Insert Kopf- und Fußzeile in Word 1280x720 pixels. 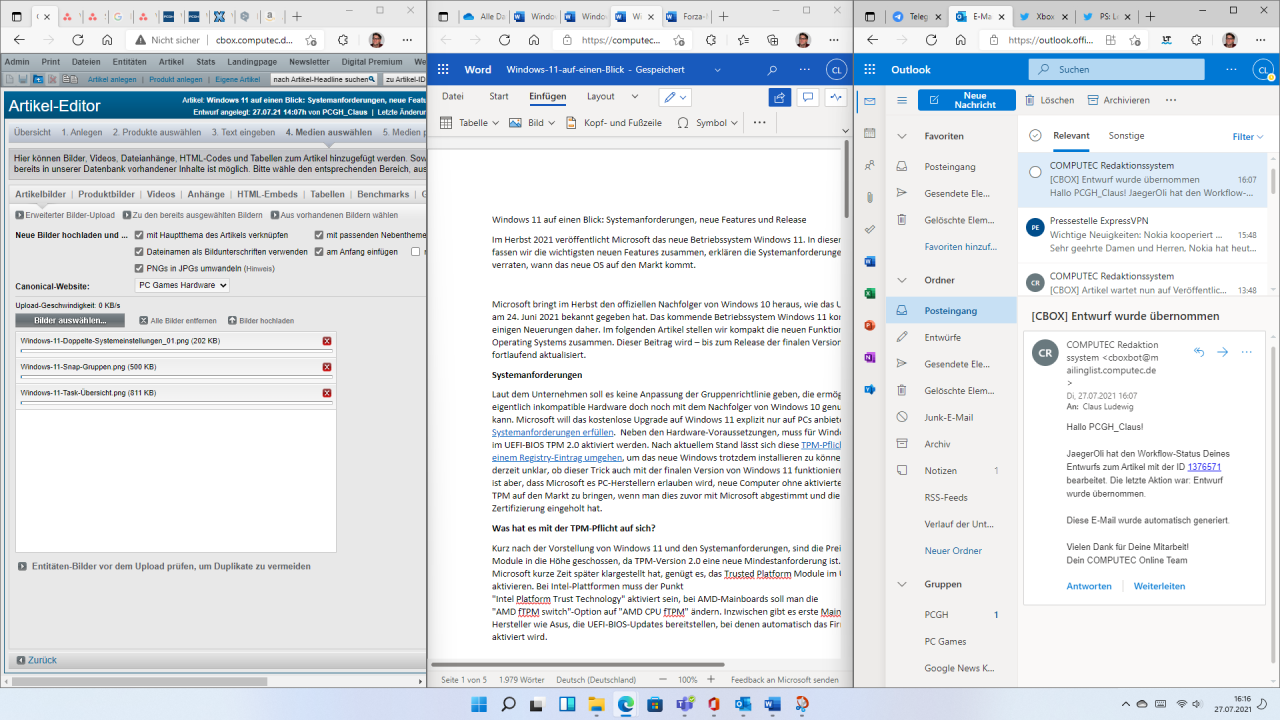pos(613,123)
